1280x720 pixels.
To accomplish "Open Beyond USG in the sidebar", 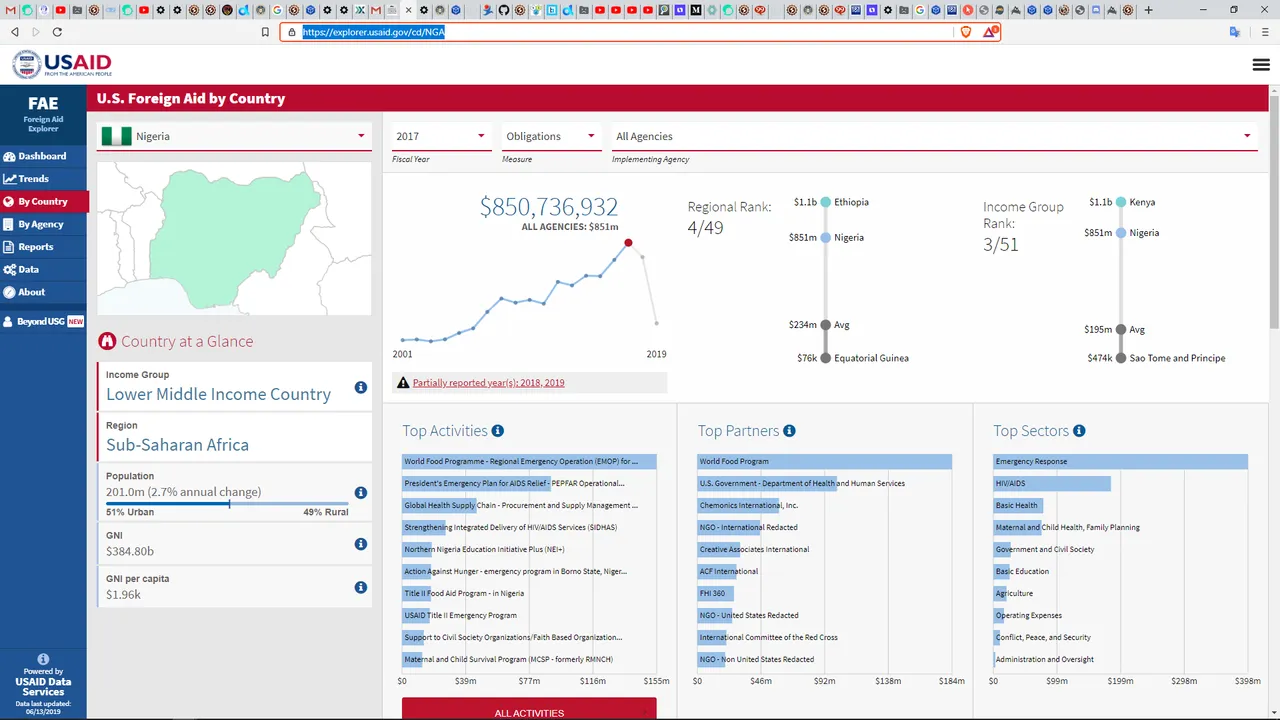I will coord(43,322).
